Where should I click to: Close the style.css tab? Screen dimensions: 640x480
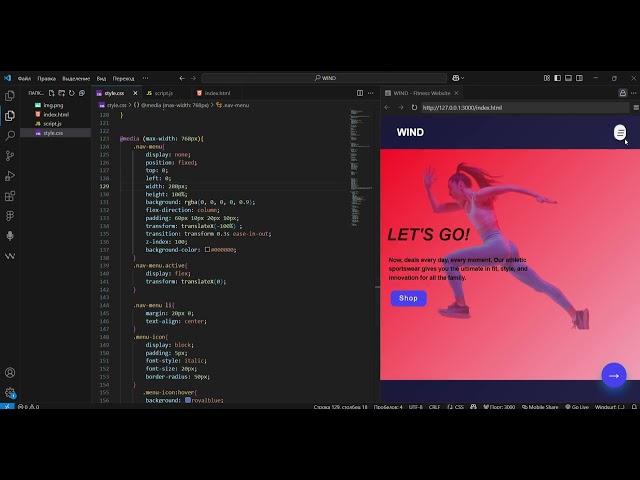pyautogui.click(x=136, y=93)
